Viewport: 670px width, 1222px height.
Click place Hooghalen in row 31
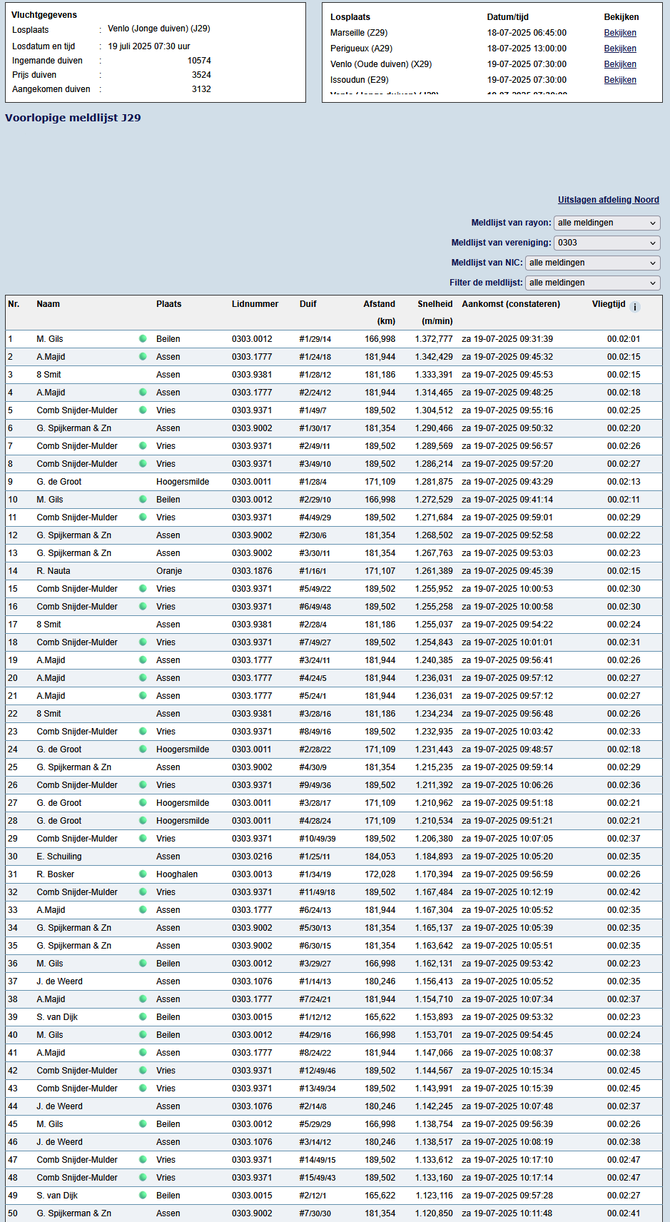tap(176, 874)
